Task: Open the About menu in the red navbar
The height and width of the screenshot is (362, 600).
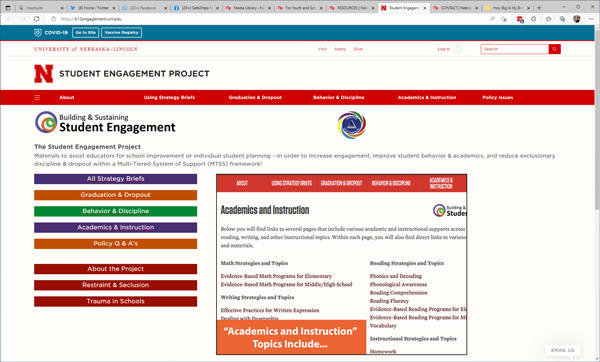Action: click(67, 98)
